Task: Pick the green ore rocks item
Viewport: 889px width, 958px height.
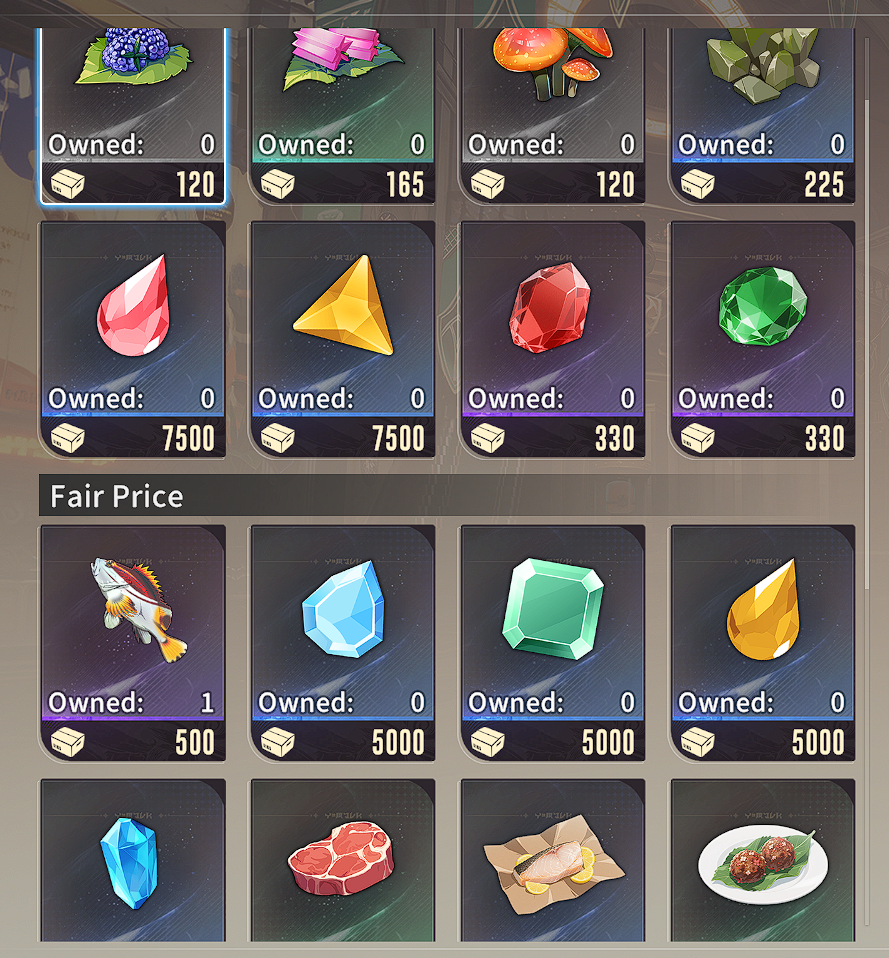Action: (763, 115)
